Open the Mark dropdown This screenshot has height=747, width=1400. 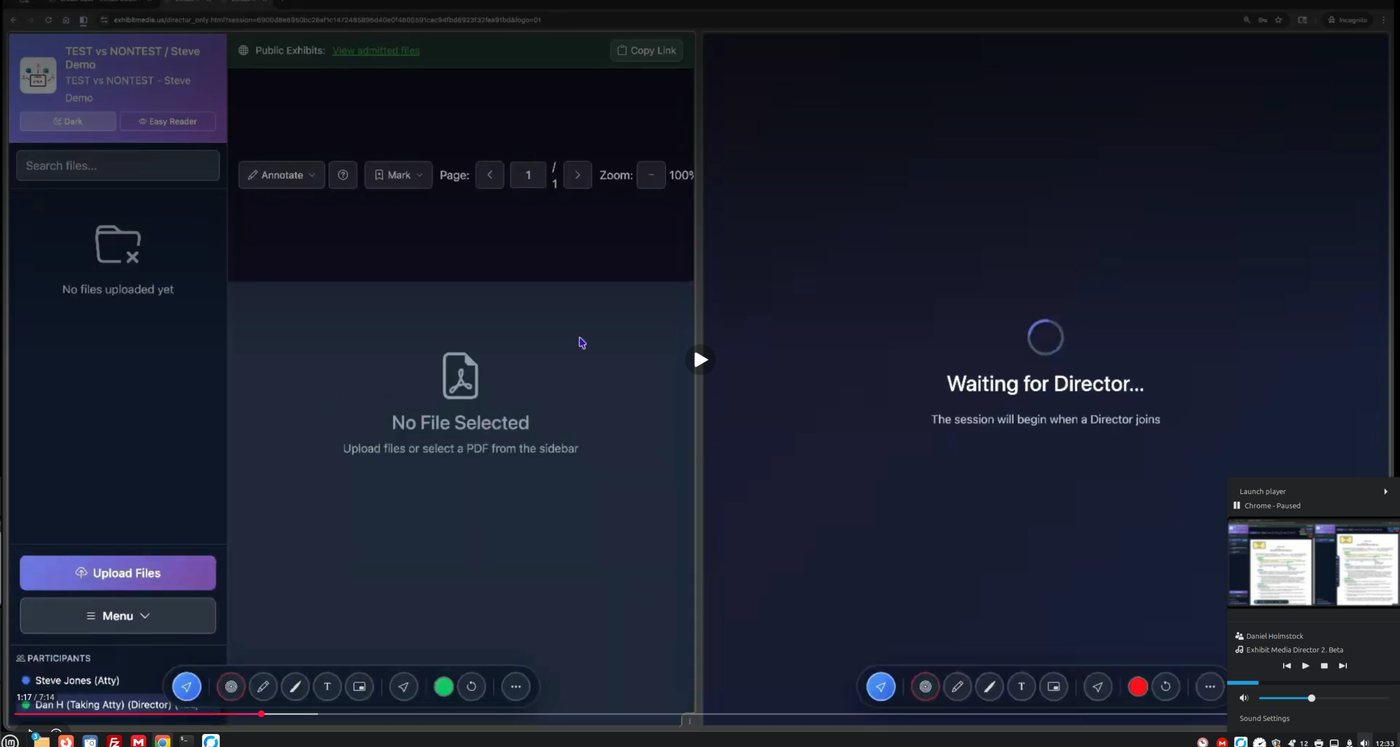tap(398, 175)
